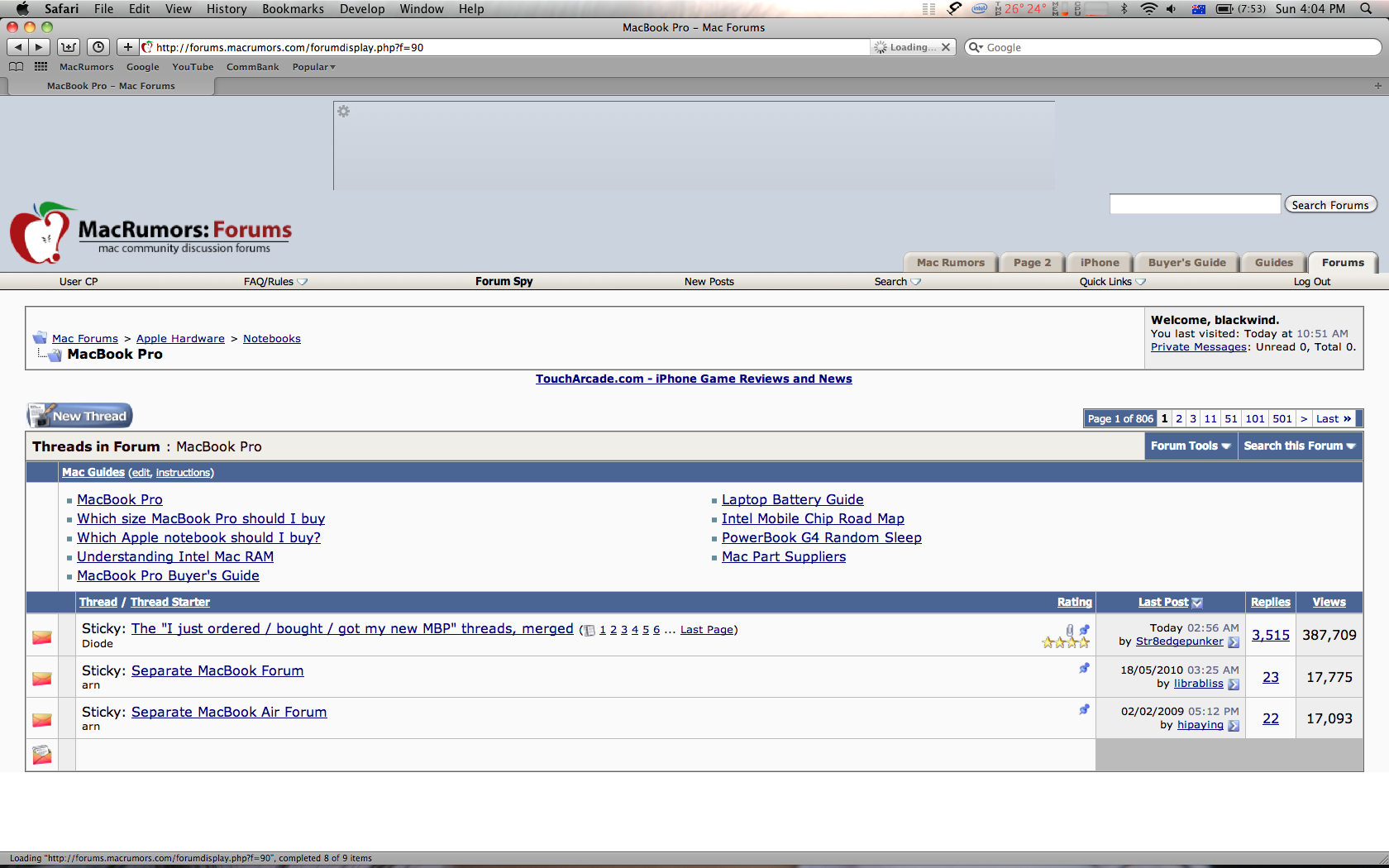The height and width of the screenshot is (868, 1389).
Task: Click the gear icon in ad banner
Action: coord(344,112)
